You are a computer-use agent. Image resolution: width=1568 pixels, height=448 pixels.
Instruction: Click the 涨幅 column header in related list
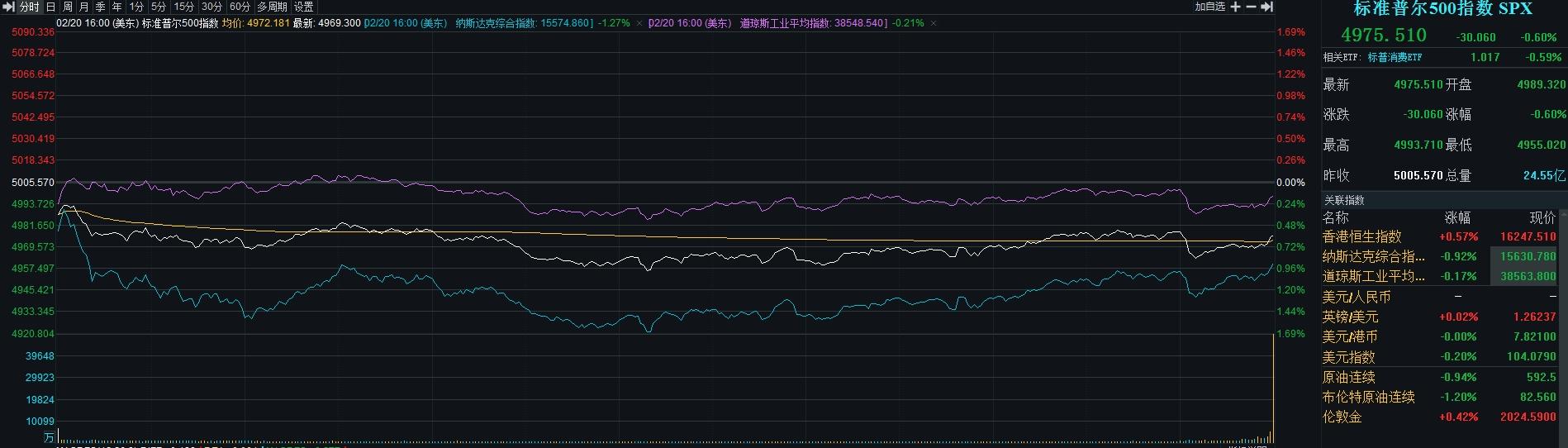[1457, 217]
